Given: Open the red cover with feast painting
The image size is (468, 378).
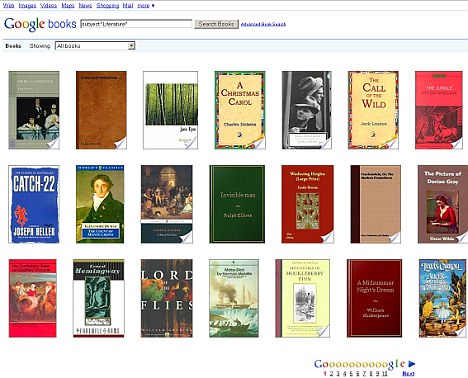Looking at the screenshot, I should tap(33, 298).
